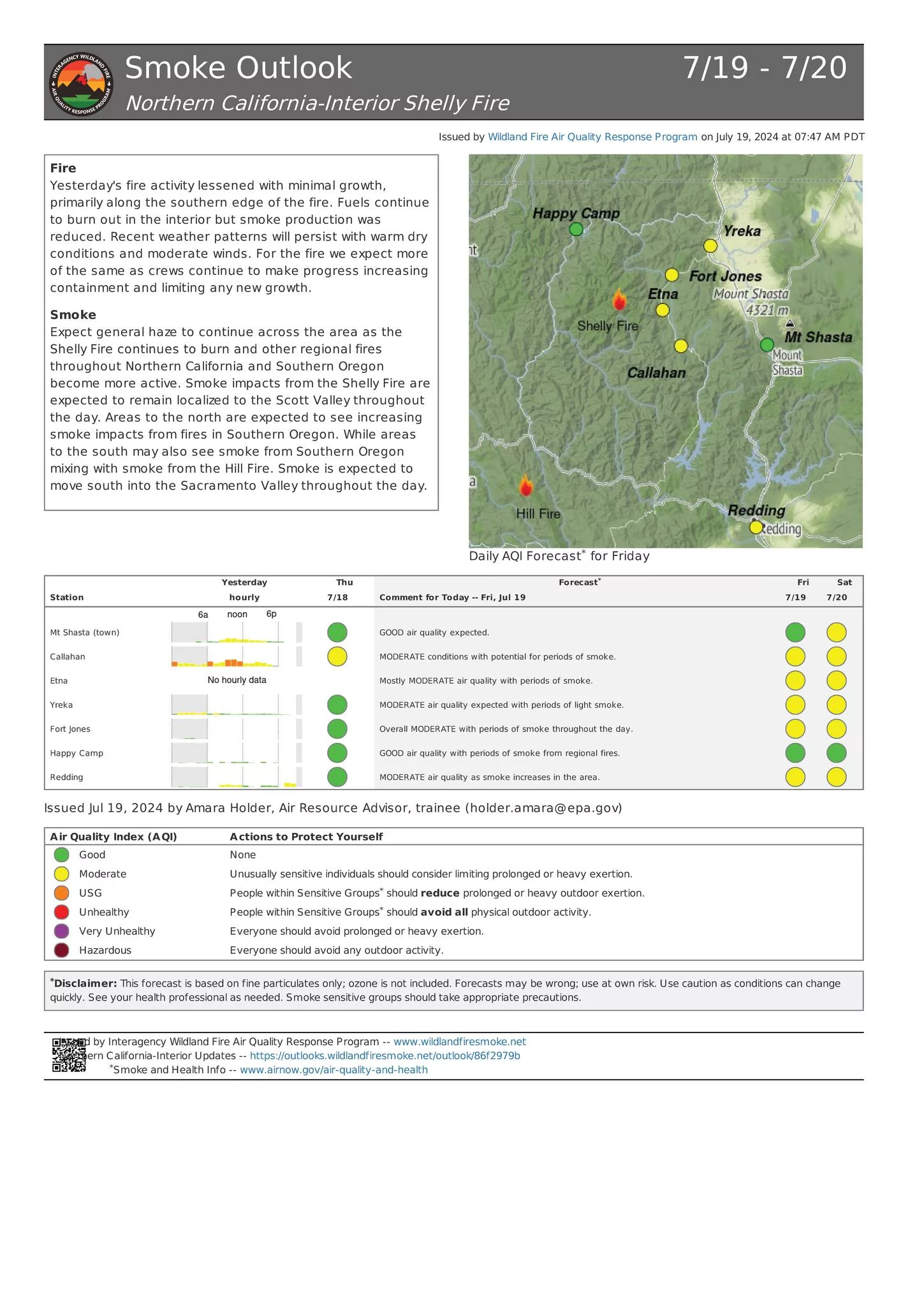Click 'GOOD air quality expected.' comment
This screenshot has width=924, height=1306.
[x=434, y=633]
